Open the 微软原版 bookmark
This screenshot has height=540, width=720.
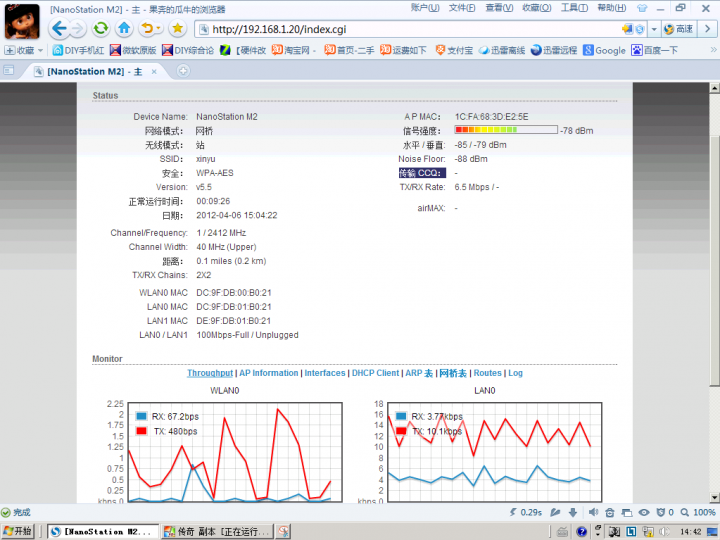[133, 51]
